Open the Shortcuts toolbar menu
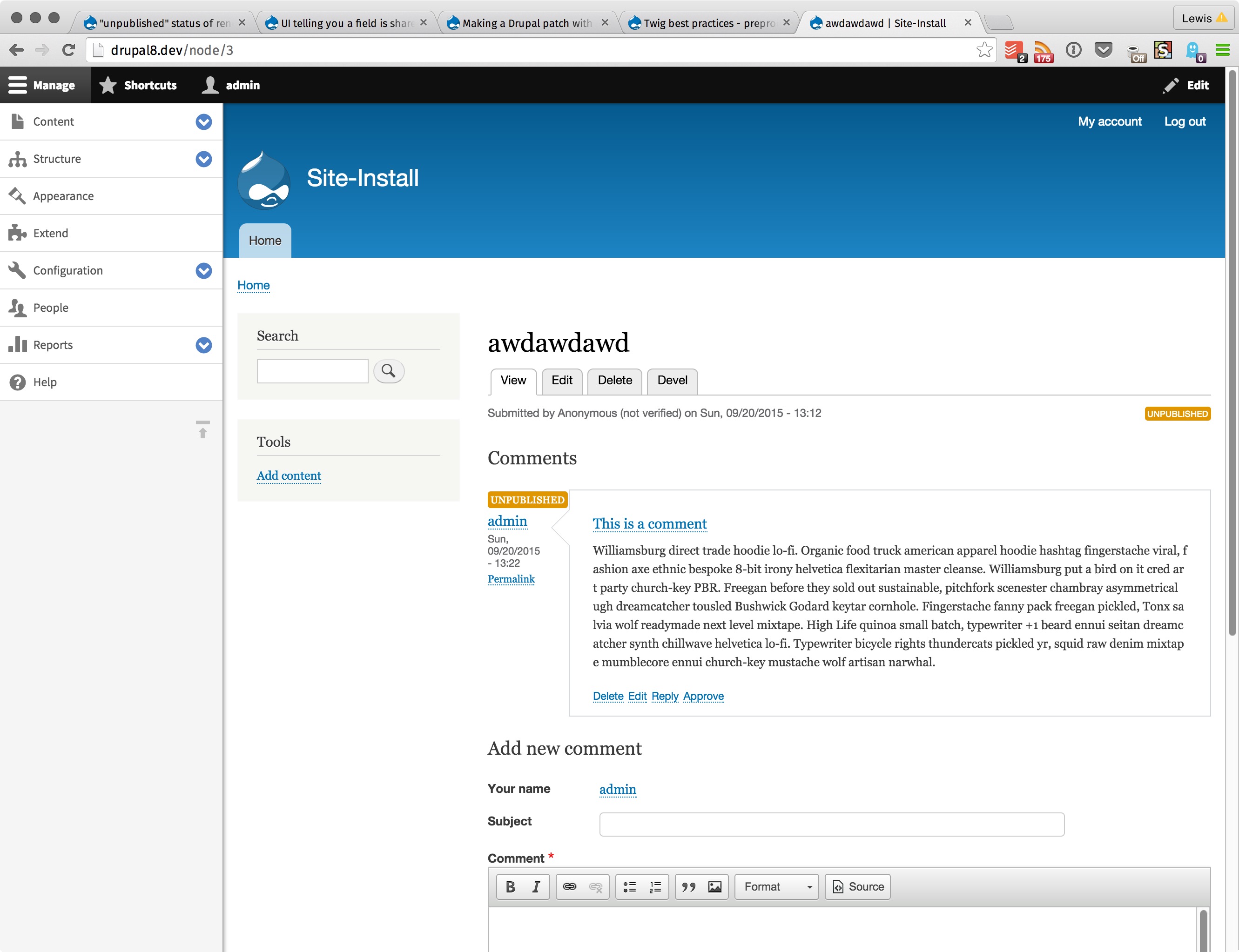The height and width of the screenshot is (952, 1239). (x=138, y=85)
